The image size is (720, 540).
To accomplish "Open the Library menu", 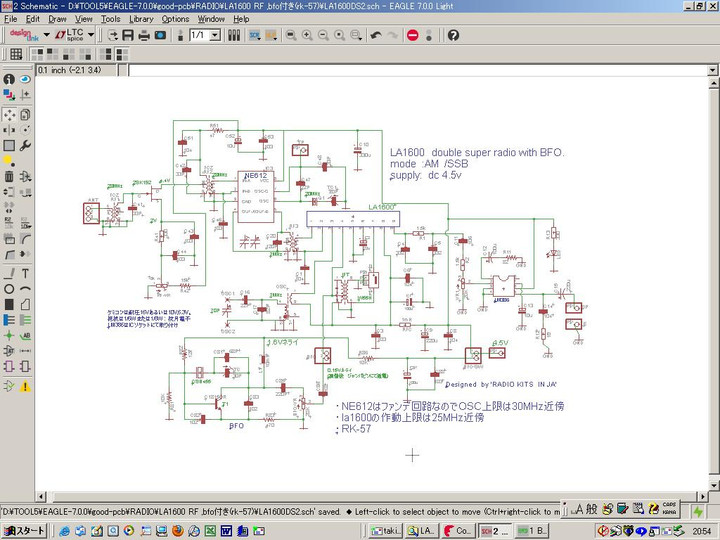I will tap(141, 19).
